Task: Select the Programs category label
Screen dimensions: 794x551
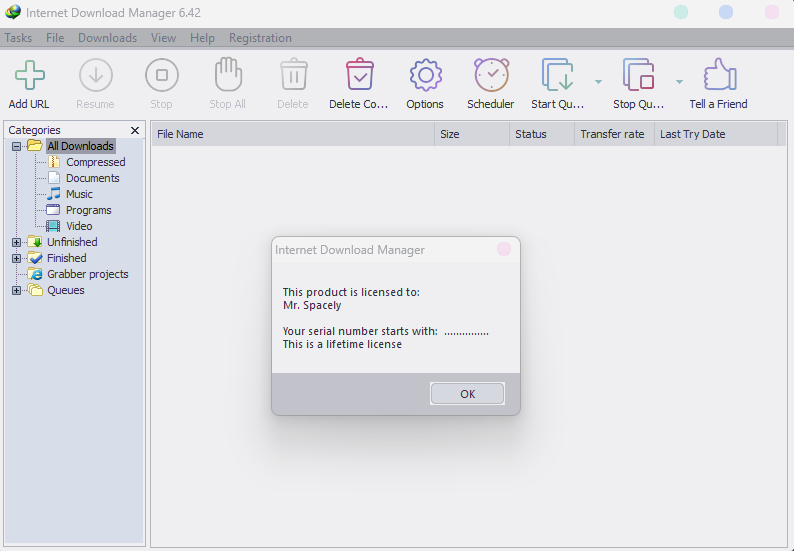Action: coord(89,210)
